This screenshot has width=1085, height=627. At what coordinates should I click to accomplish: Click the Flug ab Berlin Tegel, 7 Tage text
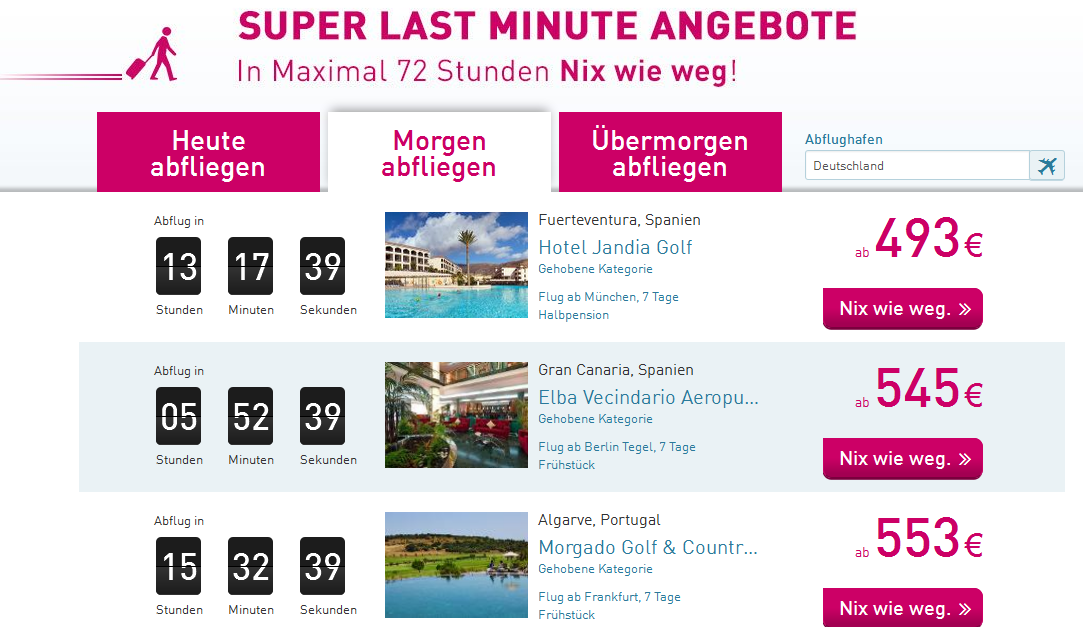[616, 447]
